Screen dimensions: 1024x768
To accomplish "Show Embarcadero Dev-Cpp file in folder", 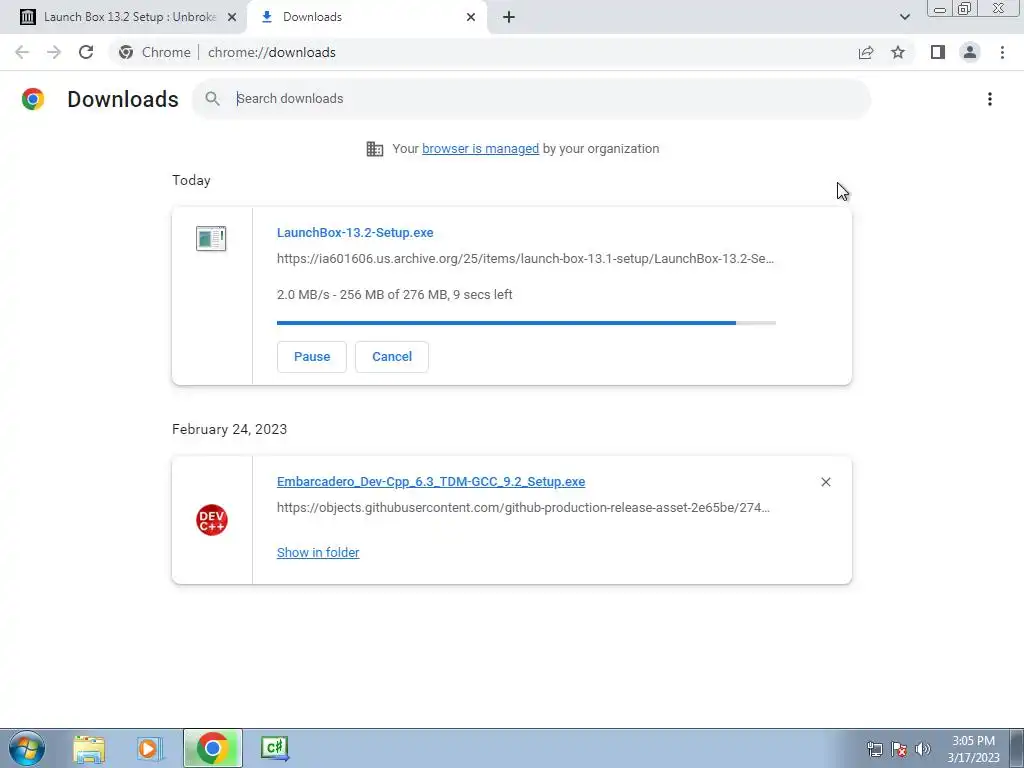I will 318,552.
